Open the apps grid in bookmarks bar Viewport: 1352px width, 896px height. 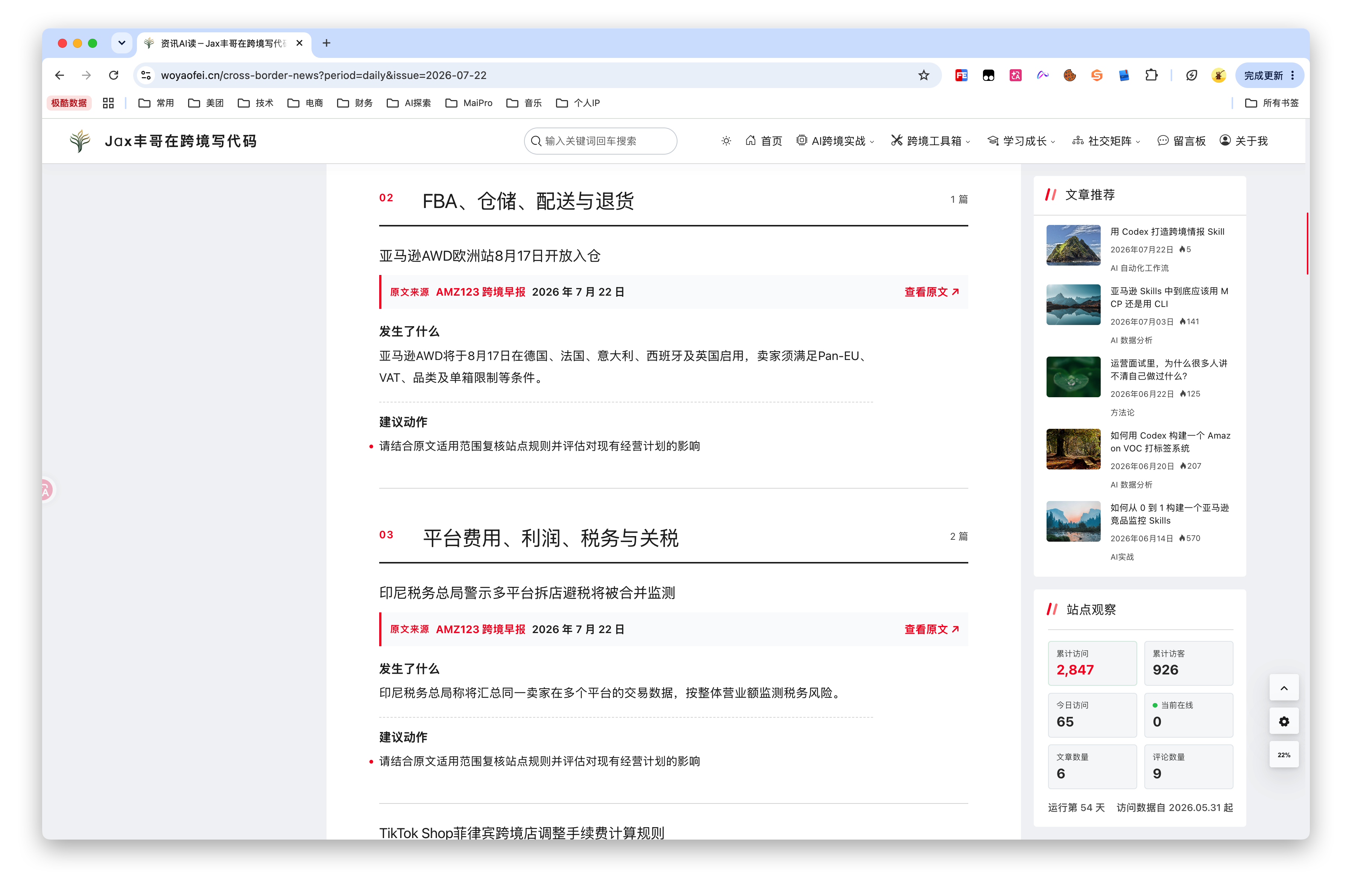click(108, 103)
